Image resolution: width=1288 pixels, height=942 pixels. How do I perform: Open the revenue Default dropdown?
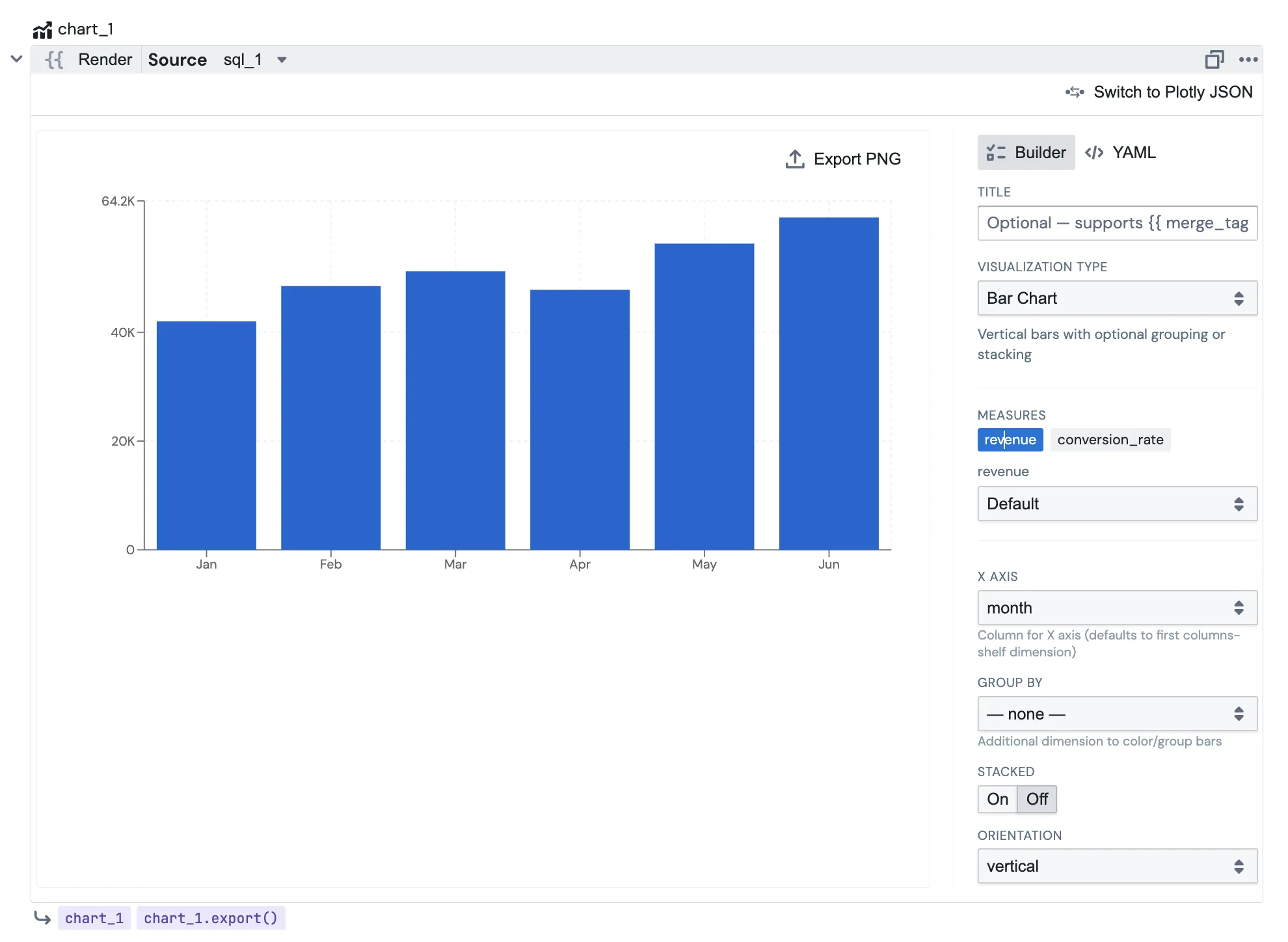[1117, 504]
